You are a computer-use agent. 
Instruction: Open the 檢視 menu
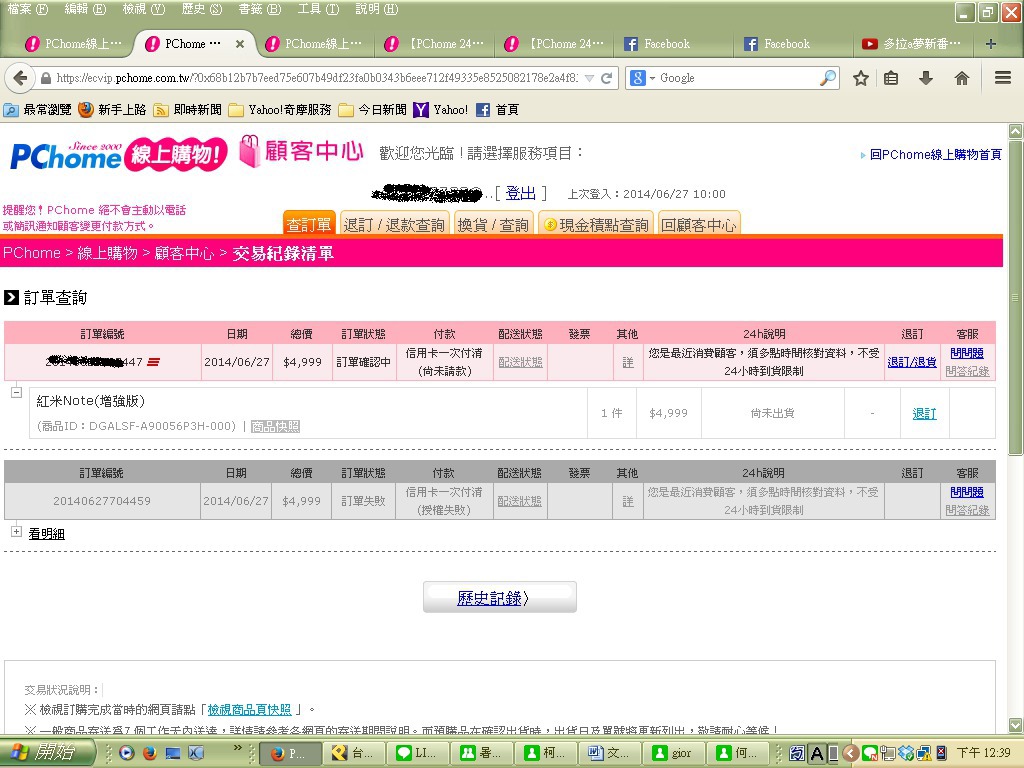coord(144,9)
